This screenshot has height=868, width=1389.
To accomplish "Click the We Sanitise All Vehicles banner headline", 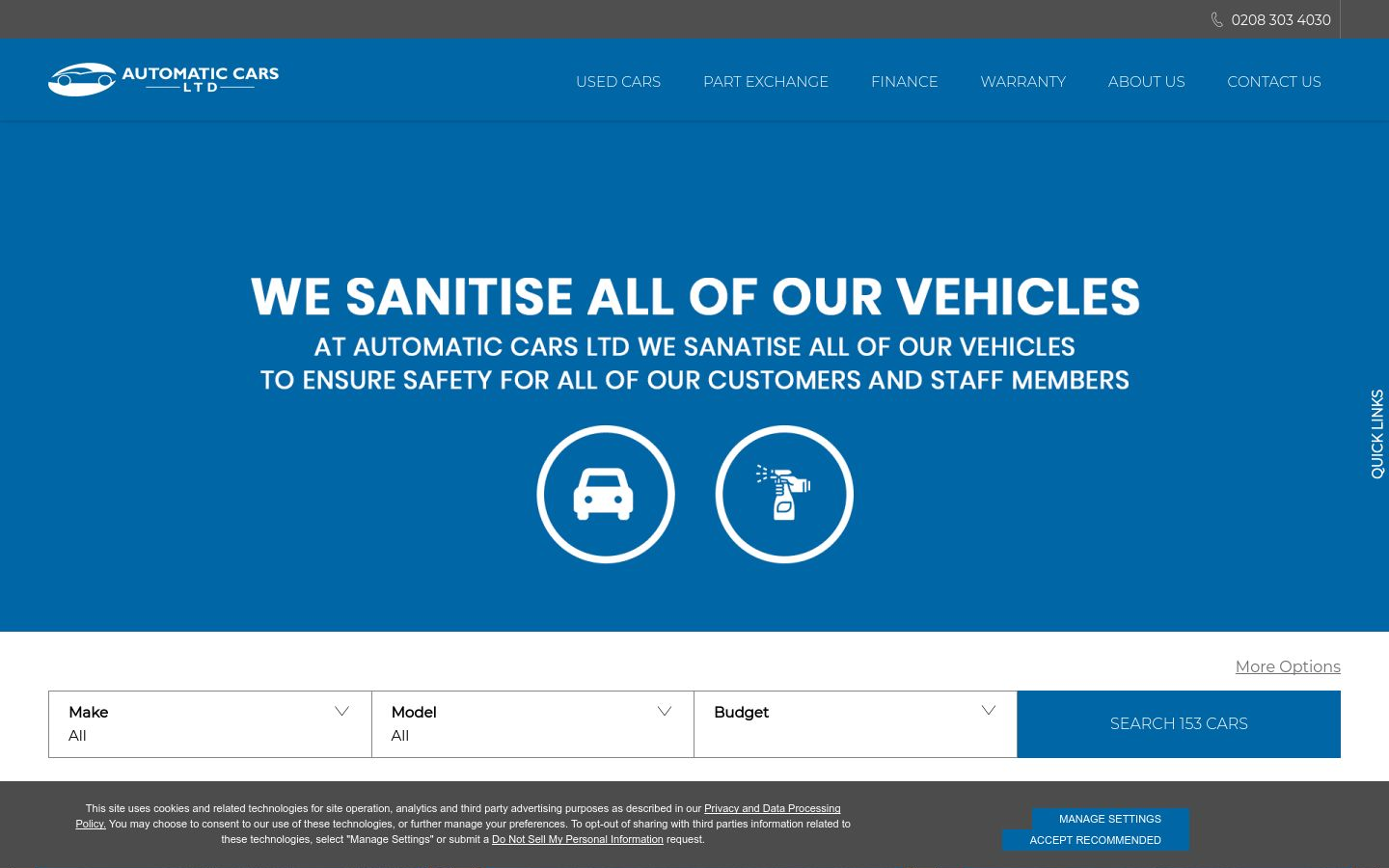I will [x=694, y=296].
